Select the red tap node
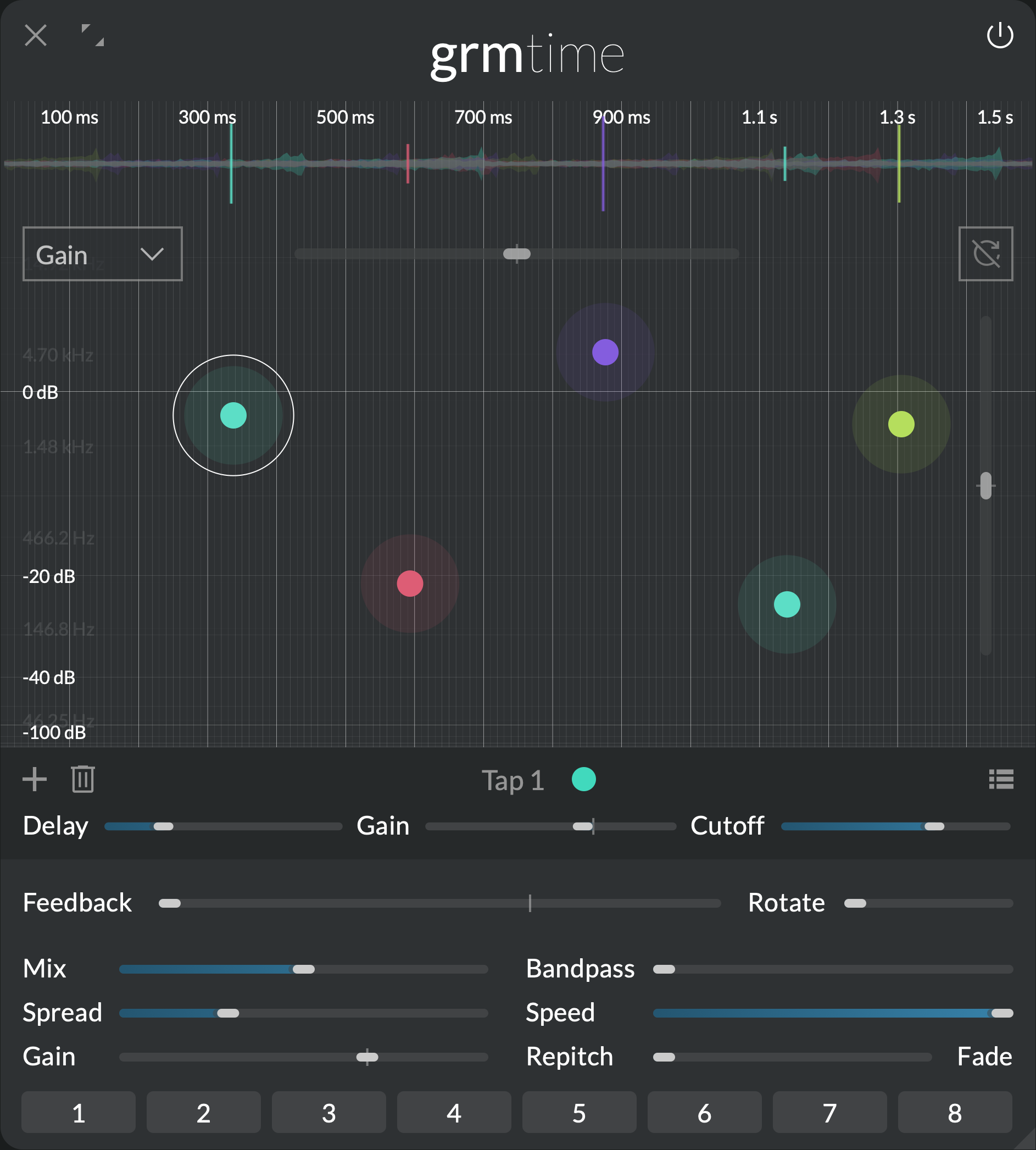 pos(410,584)
